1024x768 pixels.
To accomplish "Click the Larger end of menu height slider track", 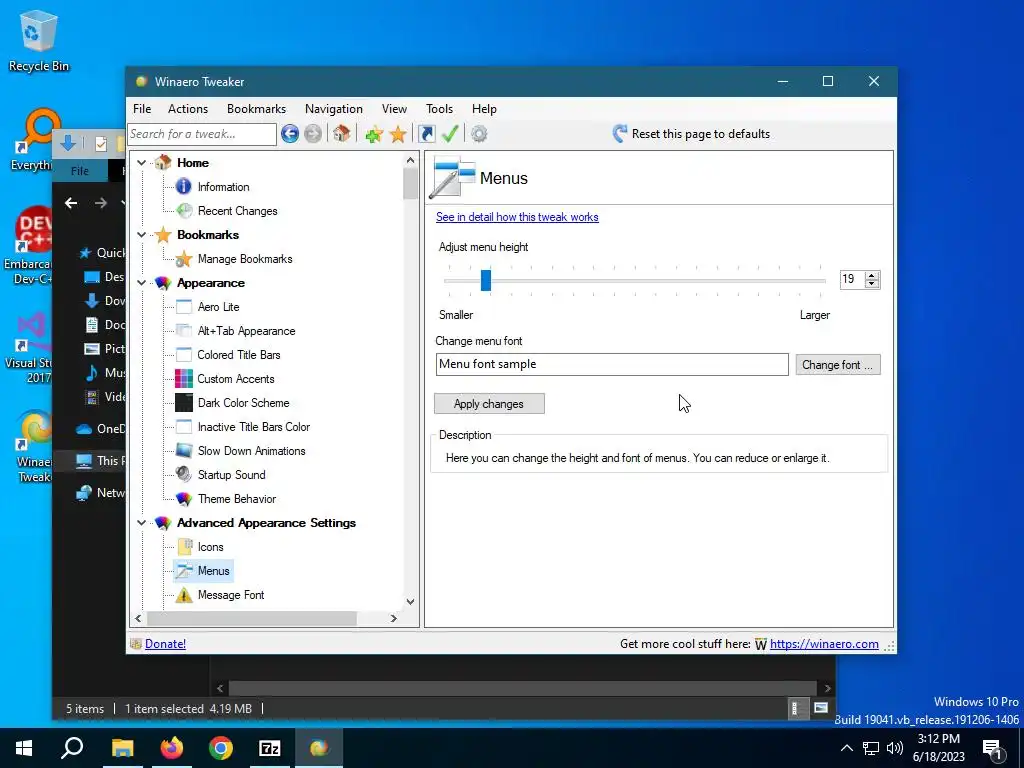I will [821, 281].
